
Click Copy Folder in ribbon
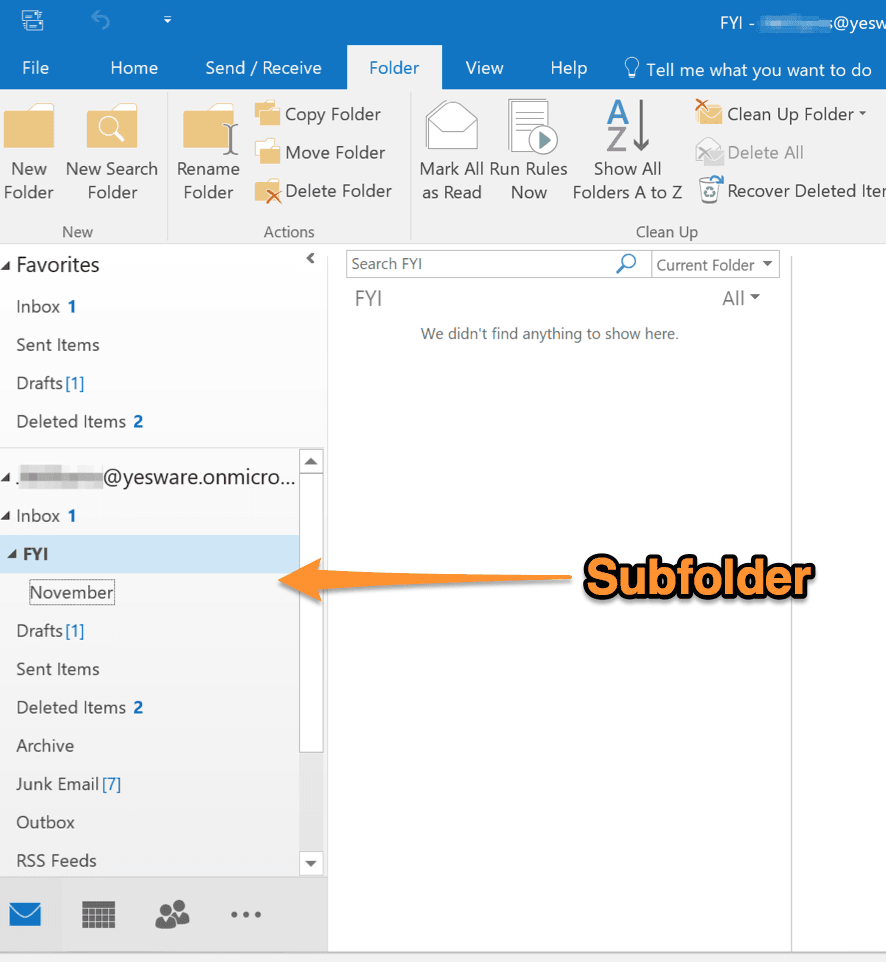318,114
